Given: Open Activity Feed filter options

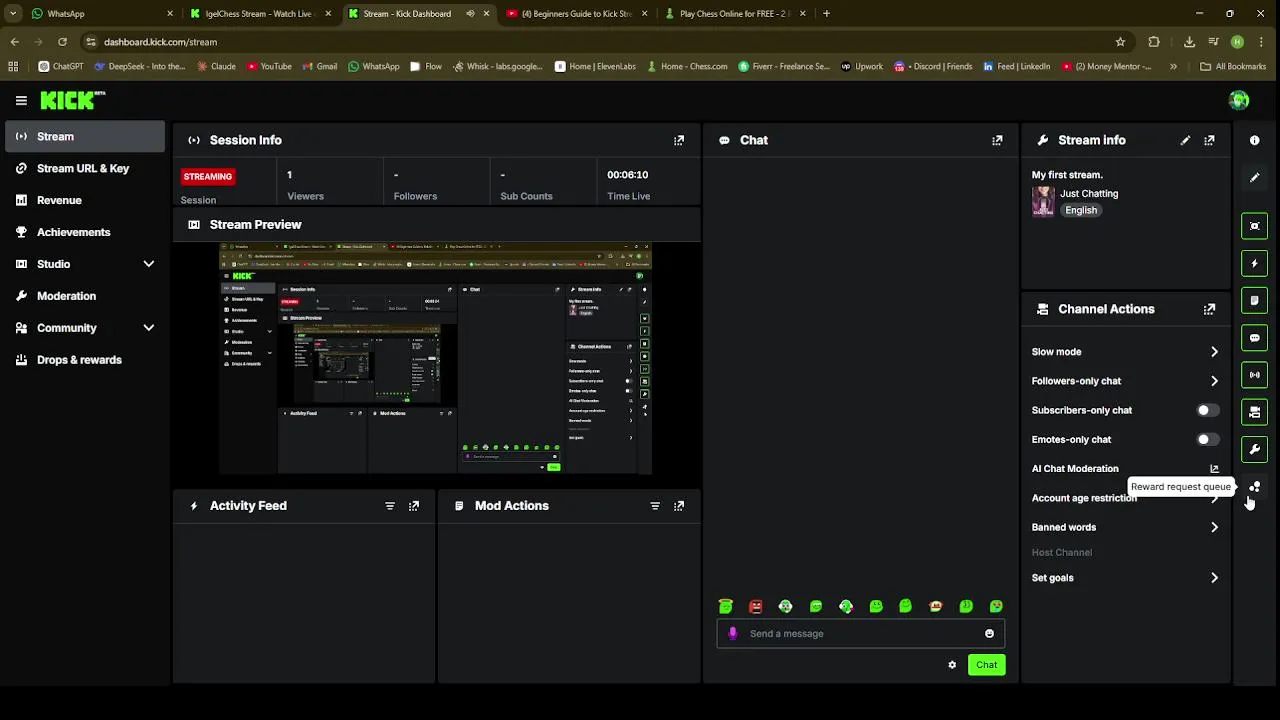Looking at the screenshot, I should click(x=390, y=506).
